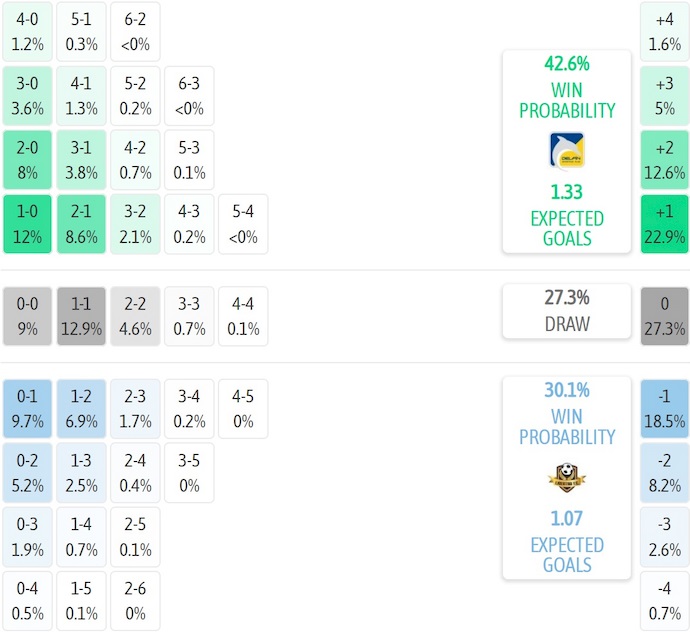Select the -1 goal margin cell
Screen dimensions: 690x632
(x=665, y=409)
